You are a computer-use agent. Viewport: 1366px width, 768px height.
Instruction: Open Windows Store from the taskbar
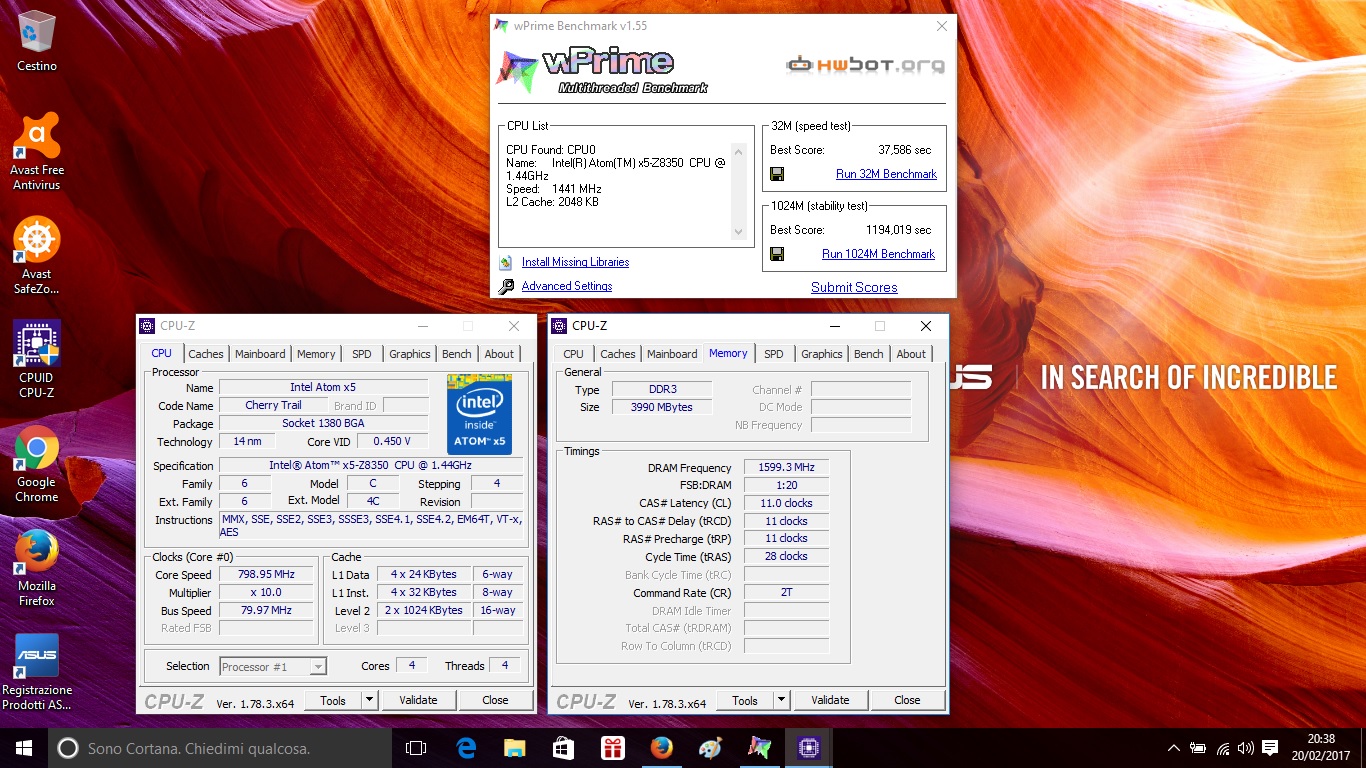563,747
